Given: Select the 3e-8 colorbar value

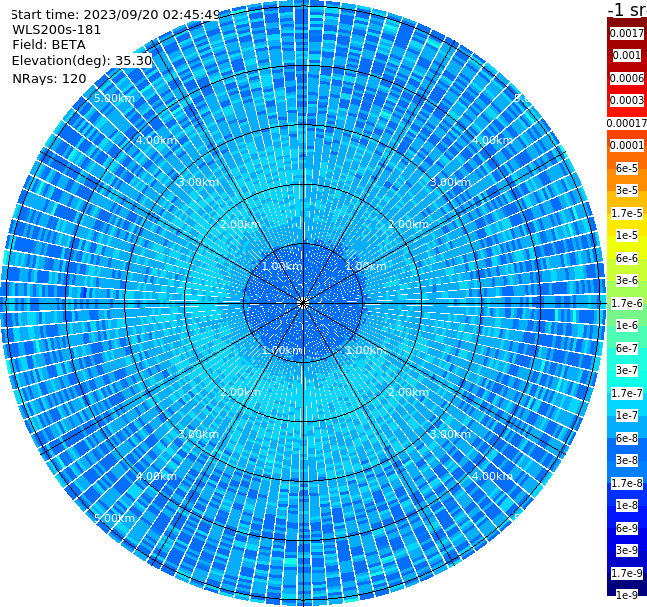Looking at the screenshot, I should click(627, 460).
